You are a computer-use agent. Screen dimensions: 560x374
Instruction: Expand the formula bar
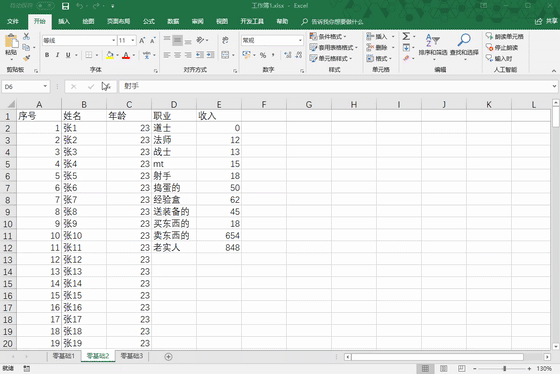554,86
